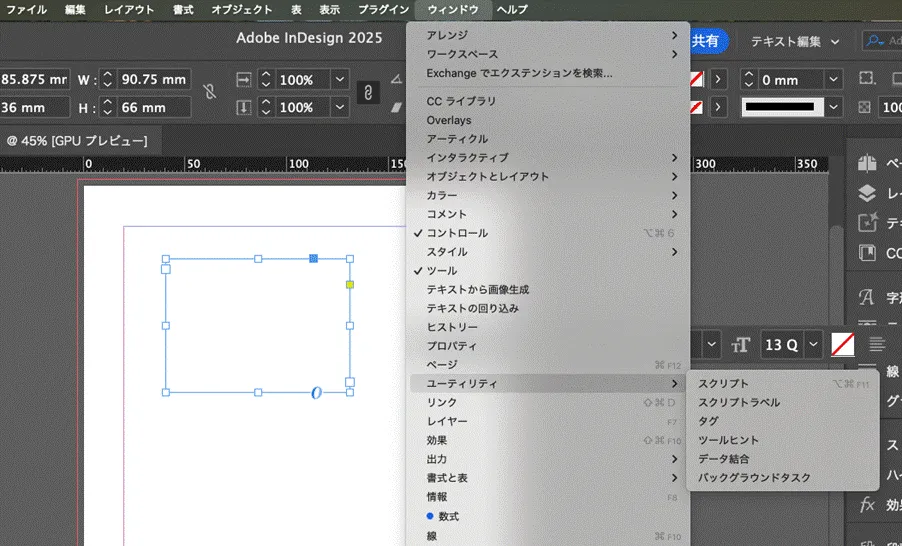
Task: Click the width stepper arrows beside W
Action: click(107, 79)
